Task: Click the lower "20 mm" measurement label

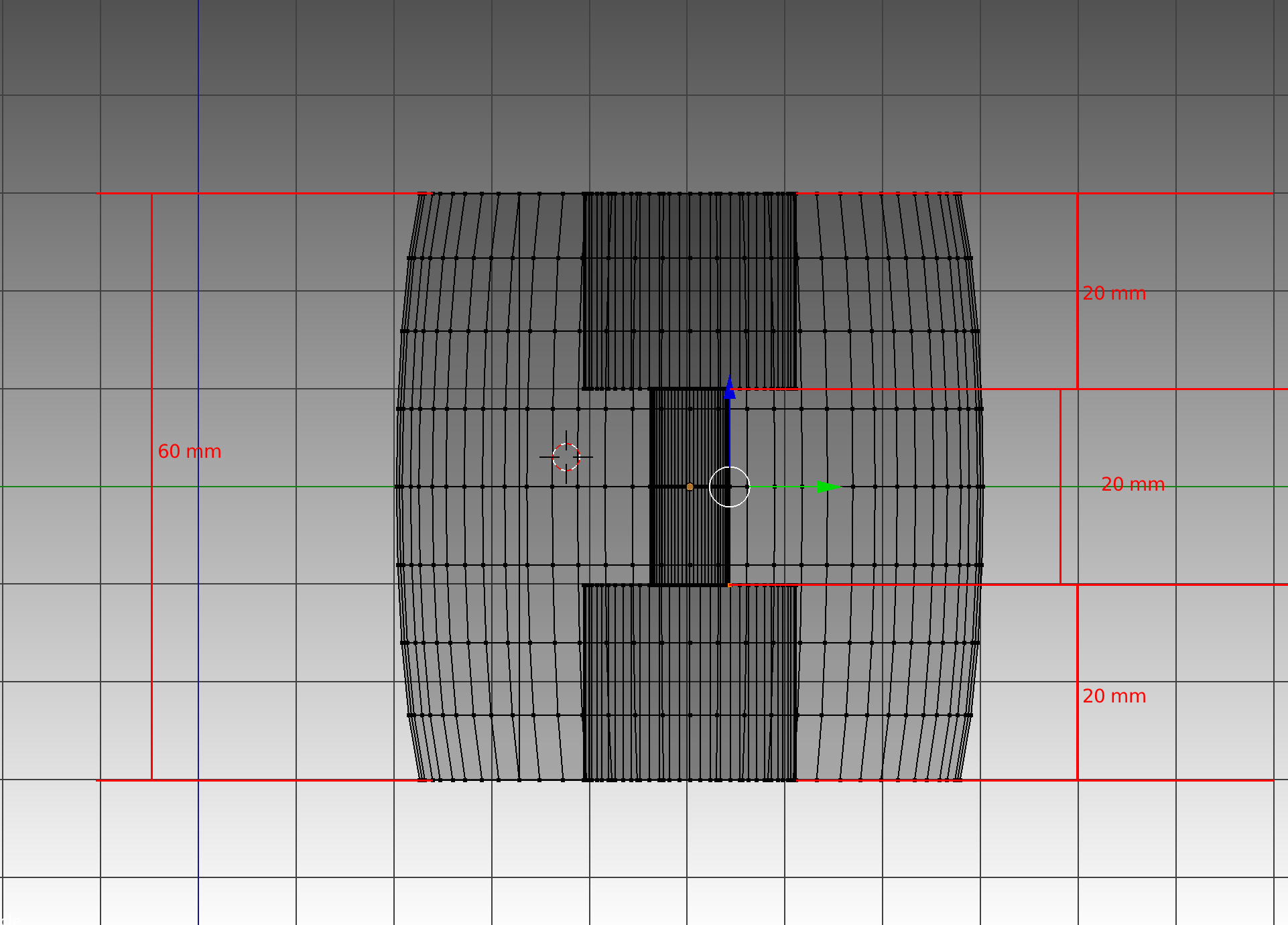Action: tap(1114, 696)
